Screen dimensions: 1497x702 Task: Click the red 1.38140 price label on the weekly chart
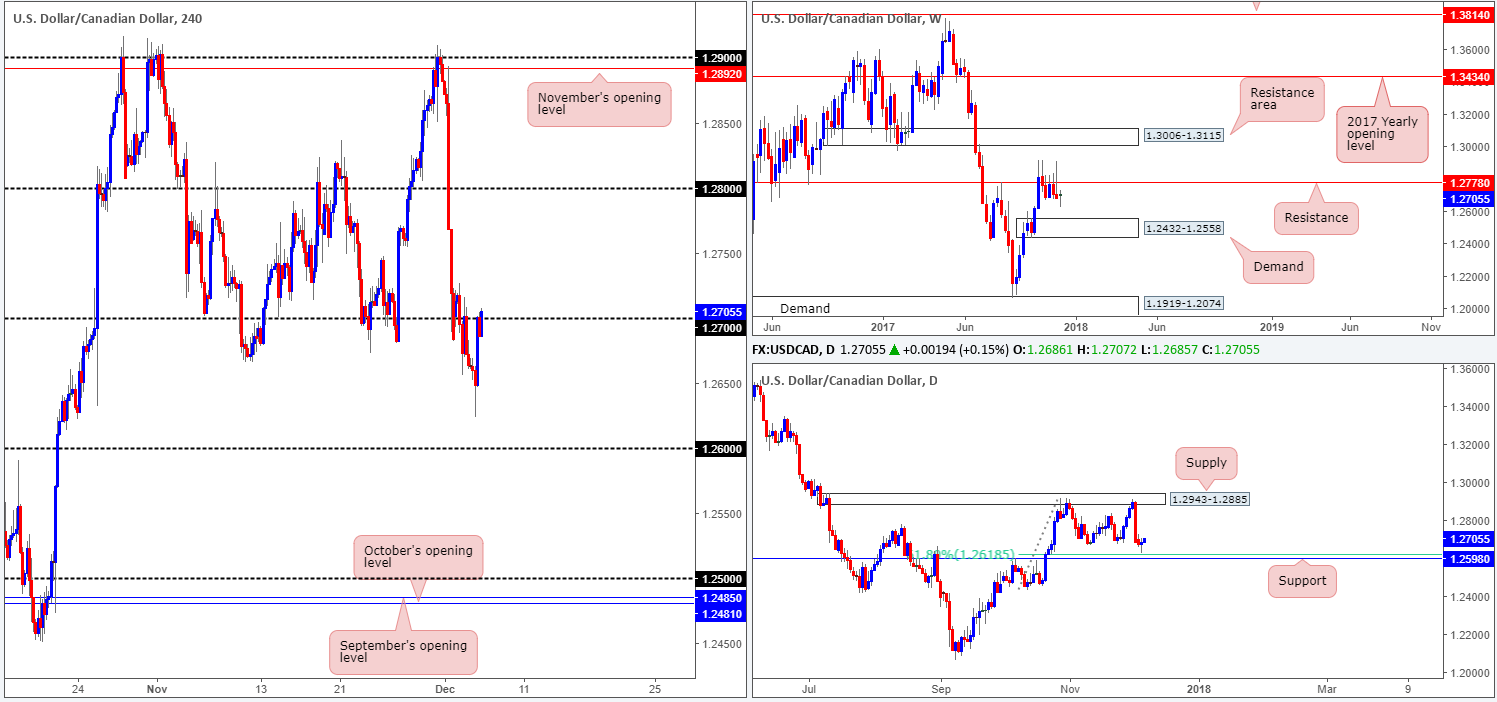(x=1468, y=15)
